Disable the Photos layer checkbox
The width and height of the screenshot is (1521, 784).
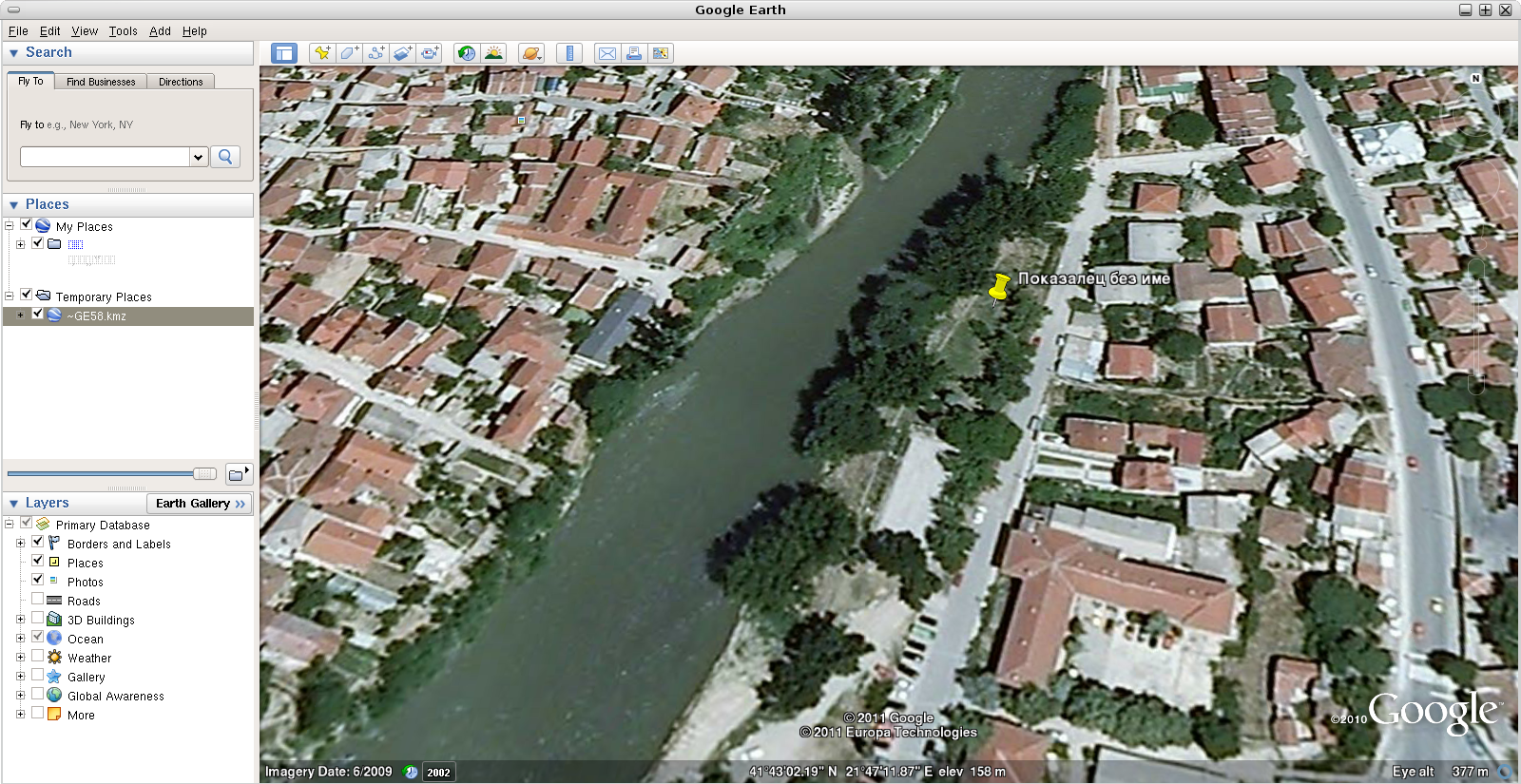[37, 581]
